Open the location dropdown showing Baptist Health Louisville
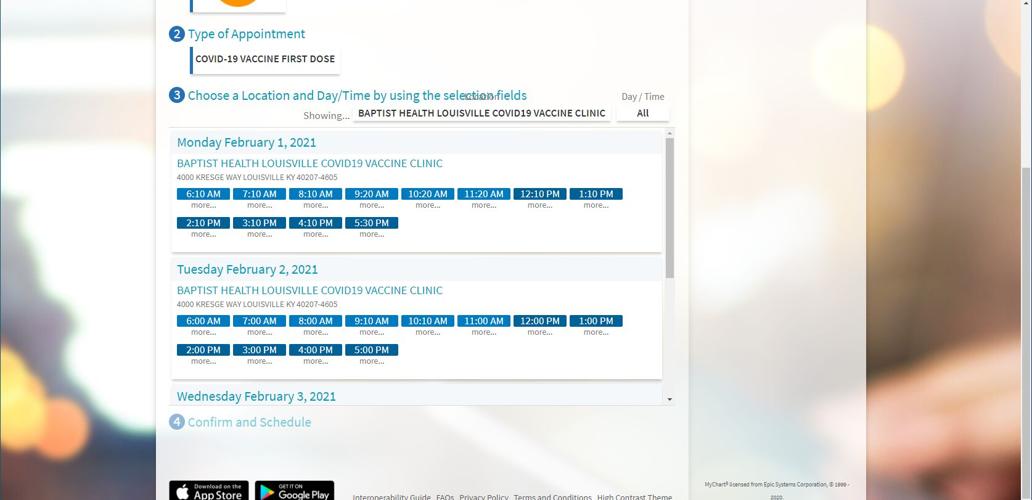 point(481,113)
